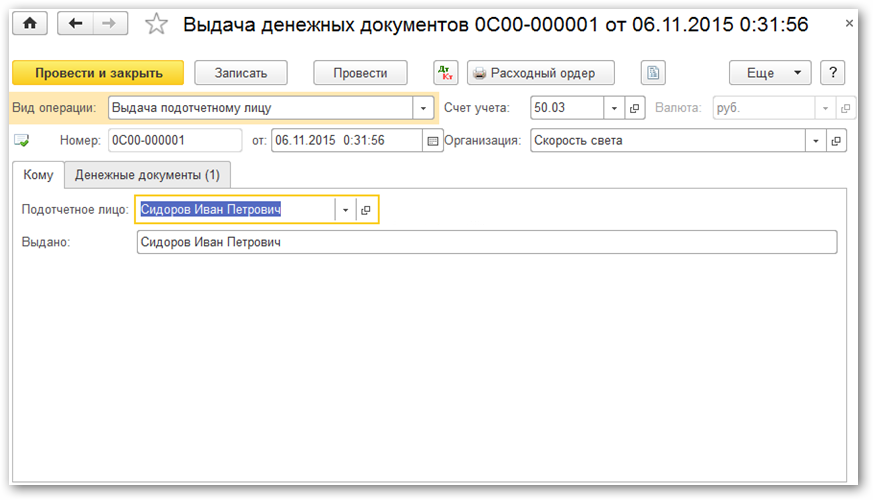The image size is (873, 500).
Task: Open the calendar picker for date field
Action: click(x=433, y=141)
